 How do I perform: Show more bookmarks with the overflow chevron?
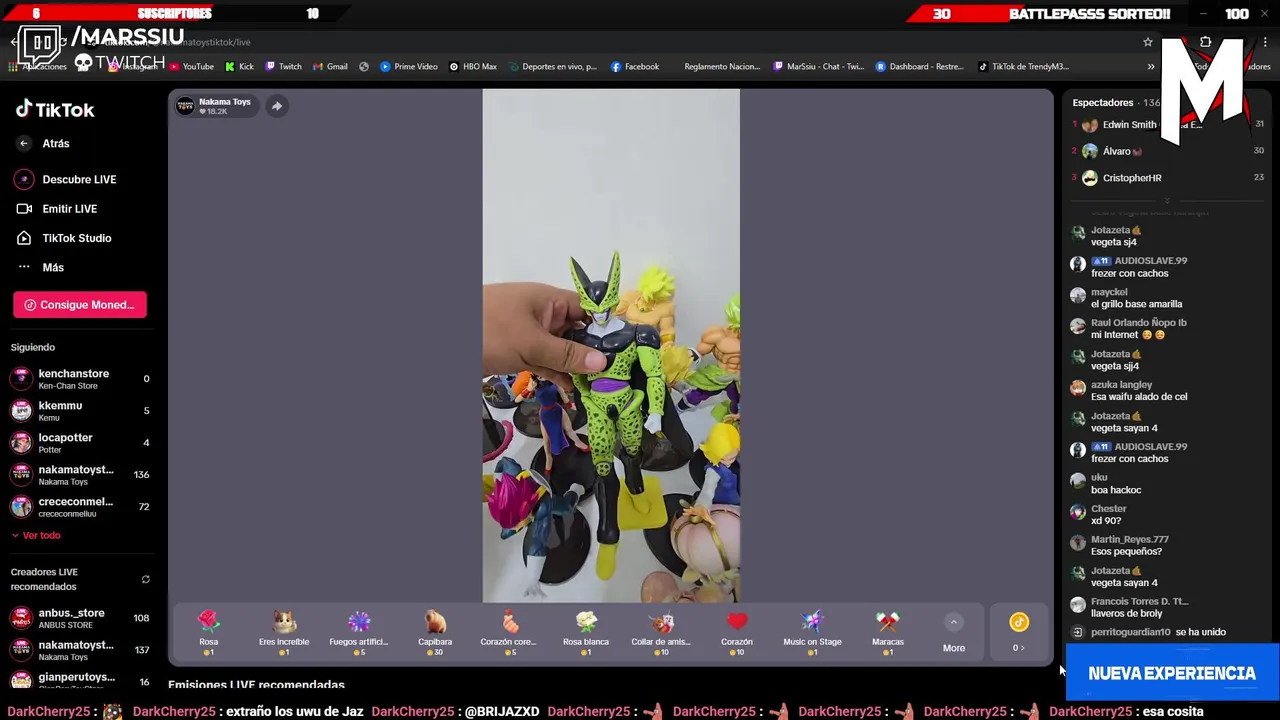[1151, 67]
